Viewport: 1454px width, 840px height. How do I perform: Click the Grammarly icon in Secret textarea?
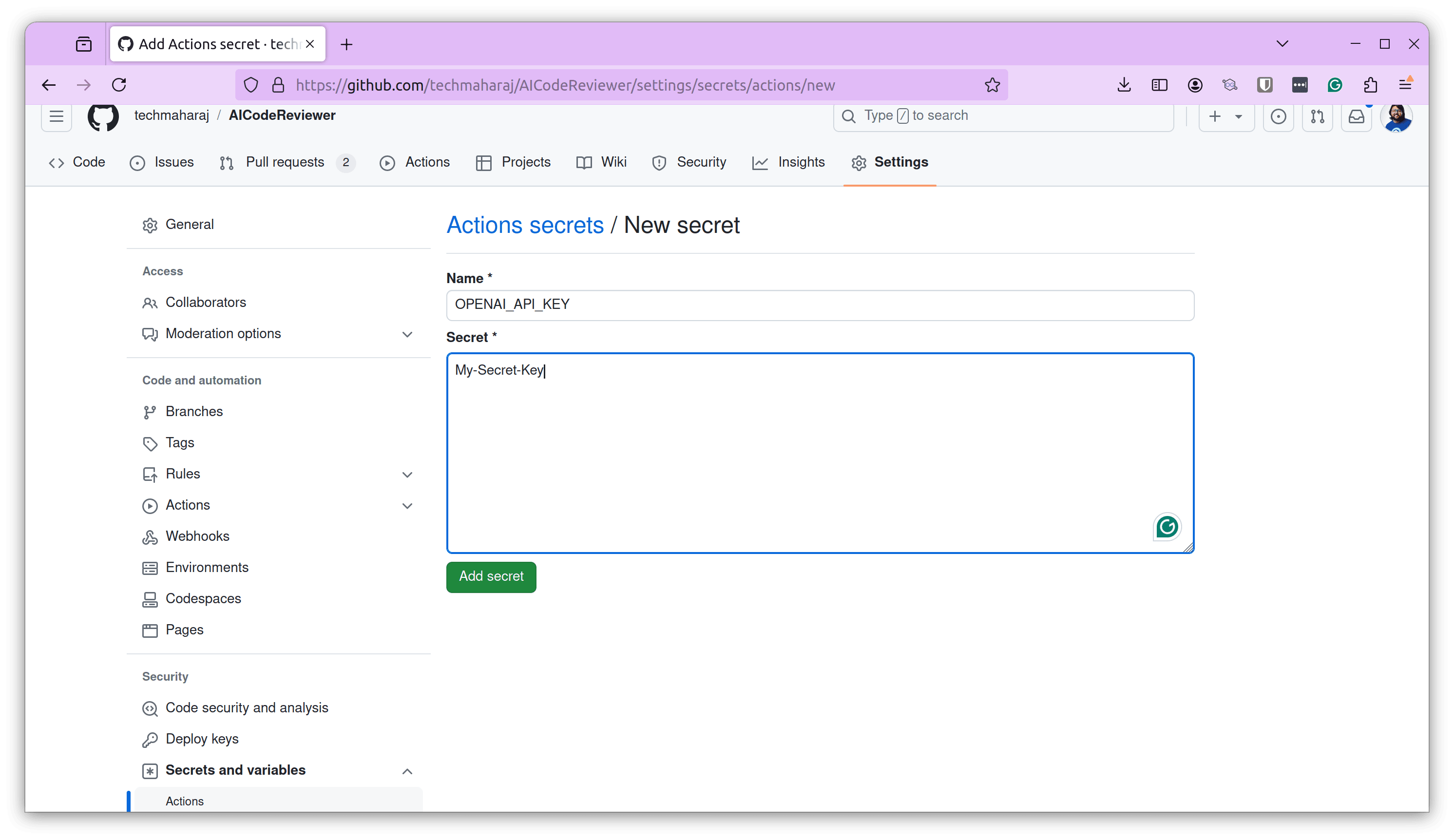1167,526
